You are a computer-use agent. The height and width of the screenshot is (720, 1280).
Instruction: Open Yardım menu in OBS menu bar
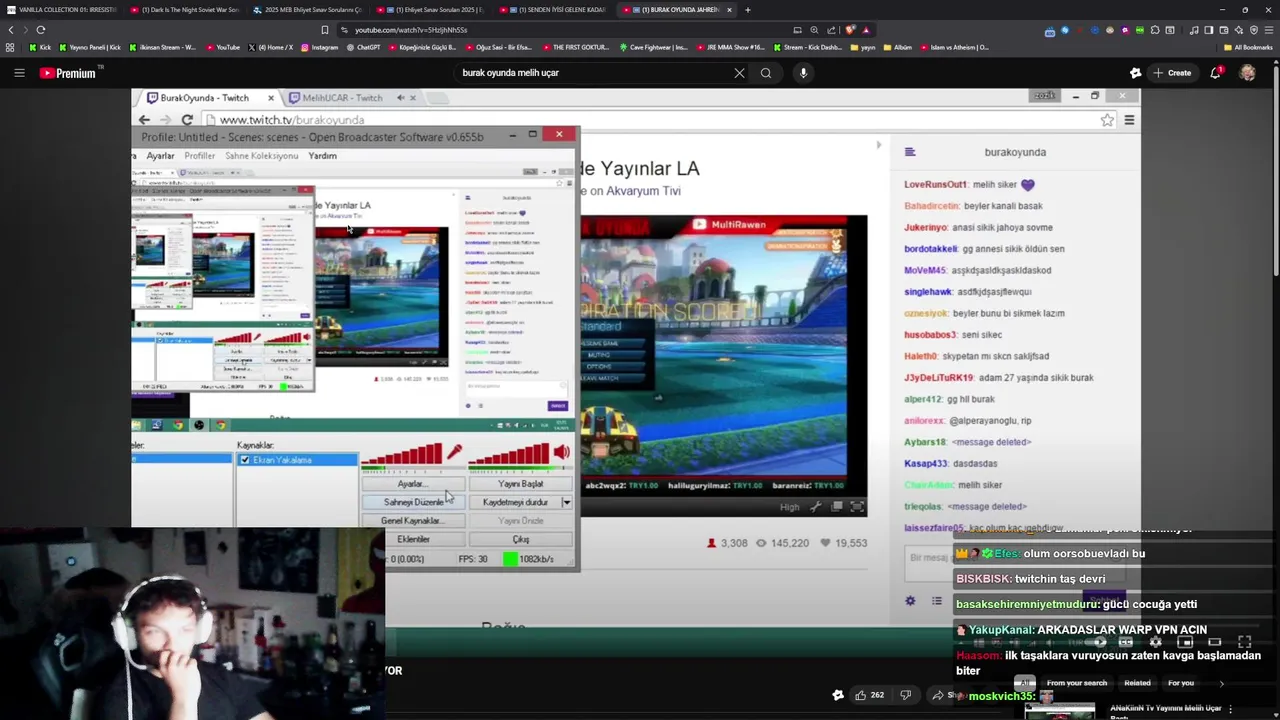click(322, 156)
